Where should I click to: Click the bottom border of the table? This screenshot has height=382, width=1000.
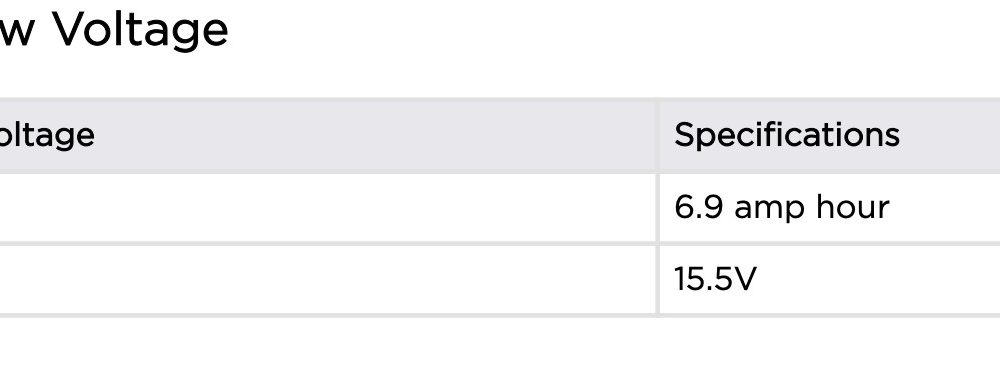tap(500, 315)
